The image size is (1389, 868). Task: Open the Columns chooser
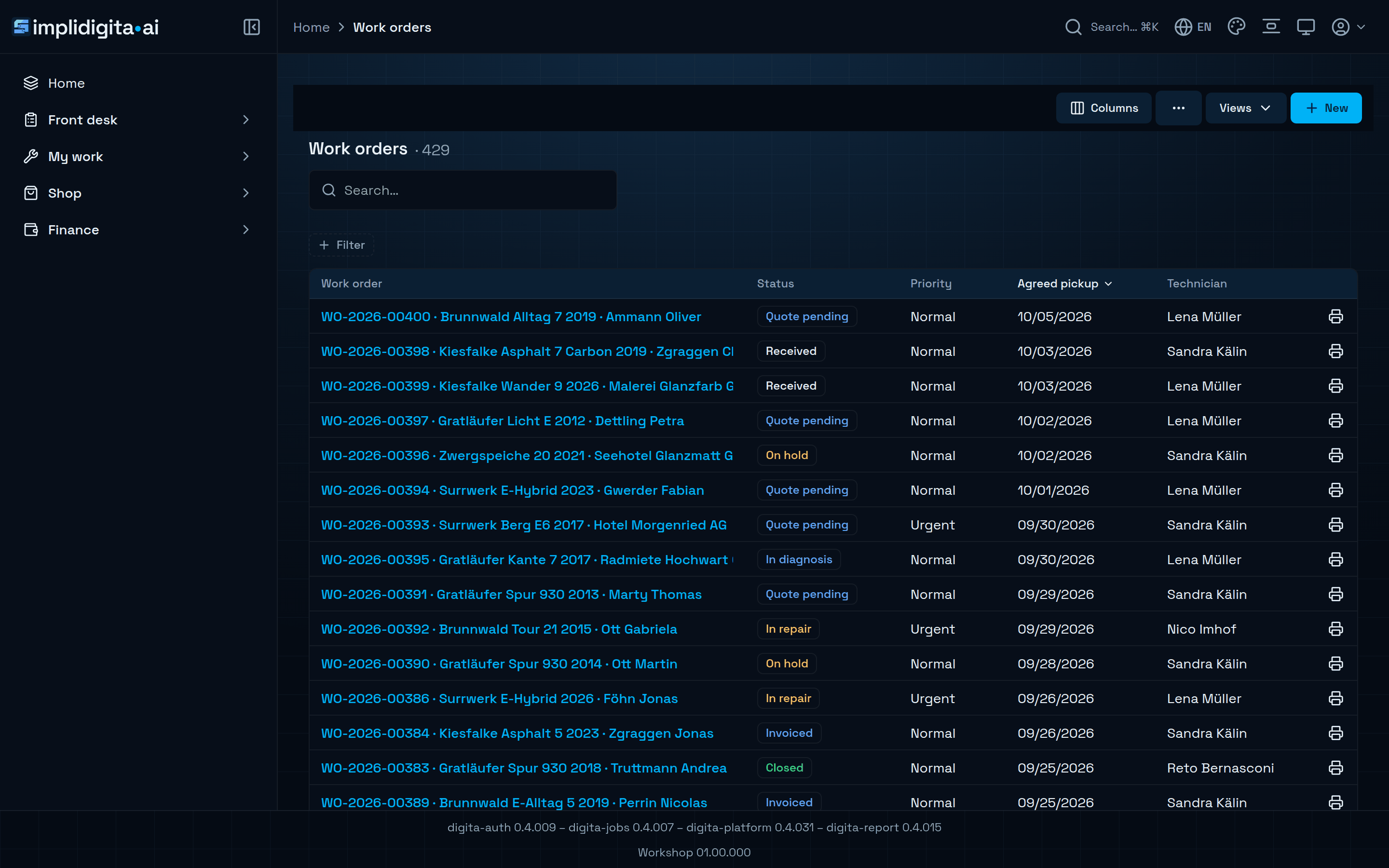tap(1104, 108)
